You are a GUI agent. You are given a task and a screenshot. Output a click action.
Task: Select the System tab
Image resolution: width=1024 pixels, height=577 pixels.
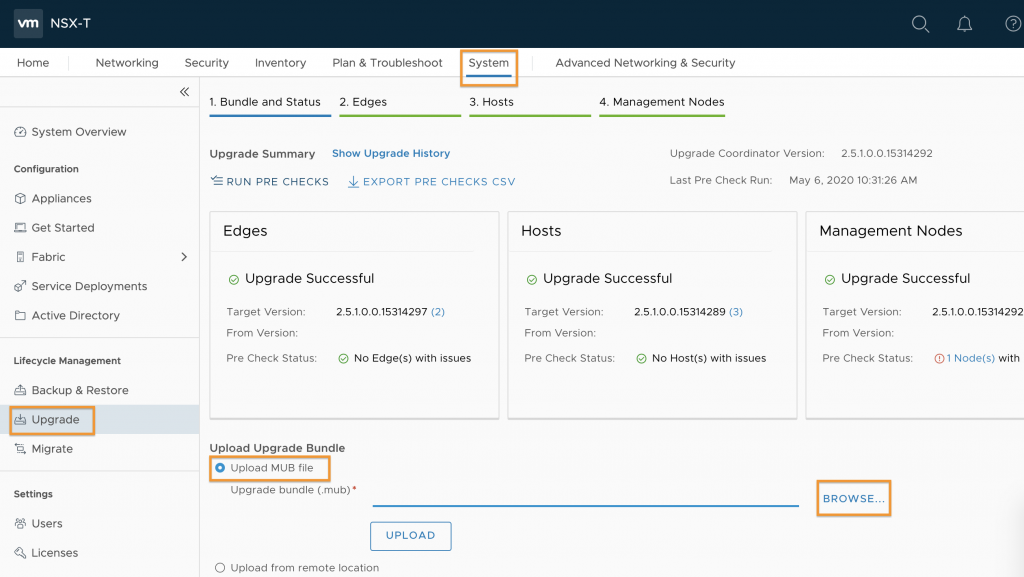(488, 63)
